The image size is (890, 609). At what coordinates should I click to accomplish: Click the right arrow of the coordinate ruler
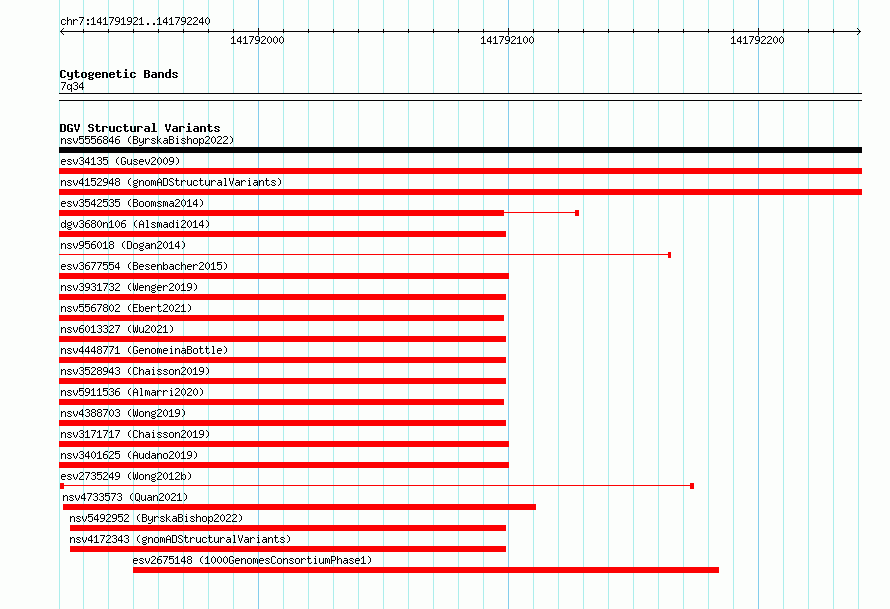coord(859,32)
